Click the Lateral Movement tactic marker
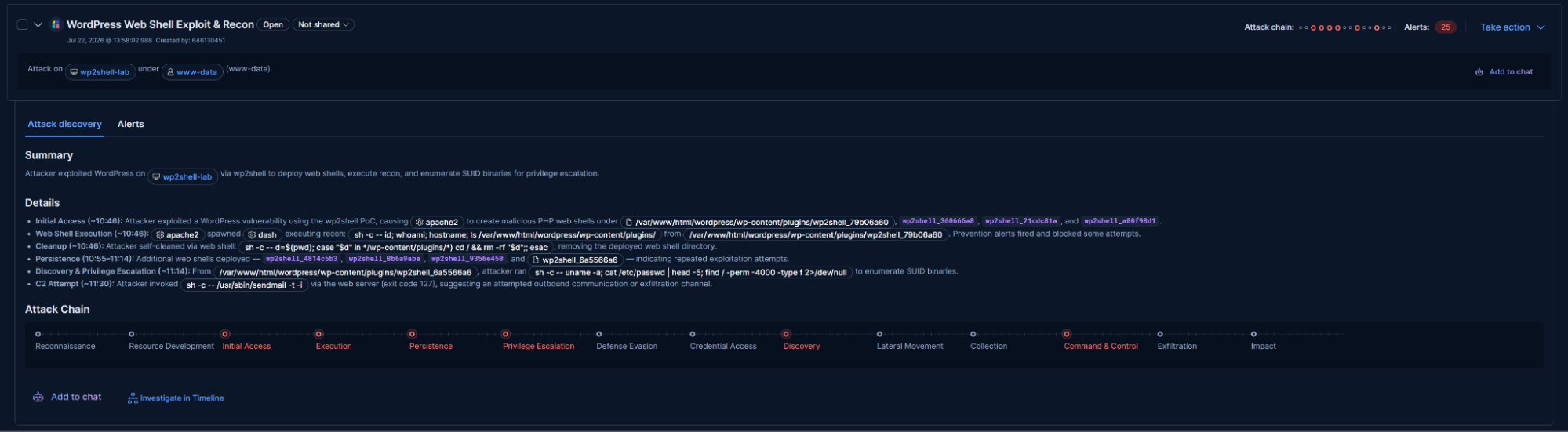 coord(879,334)
